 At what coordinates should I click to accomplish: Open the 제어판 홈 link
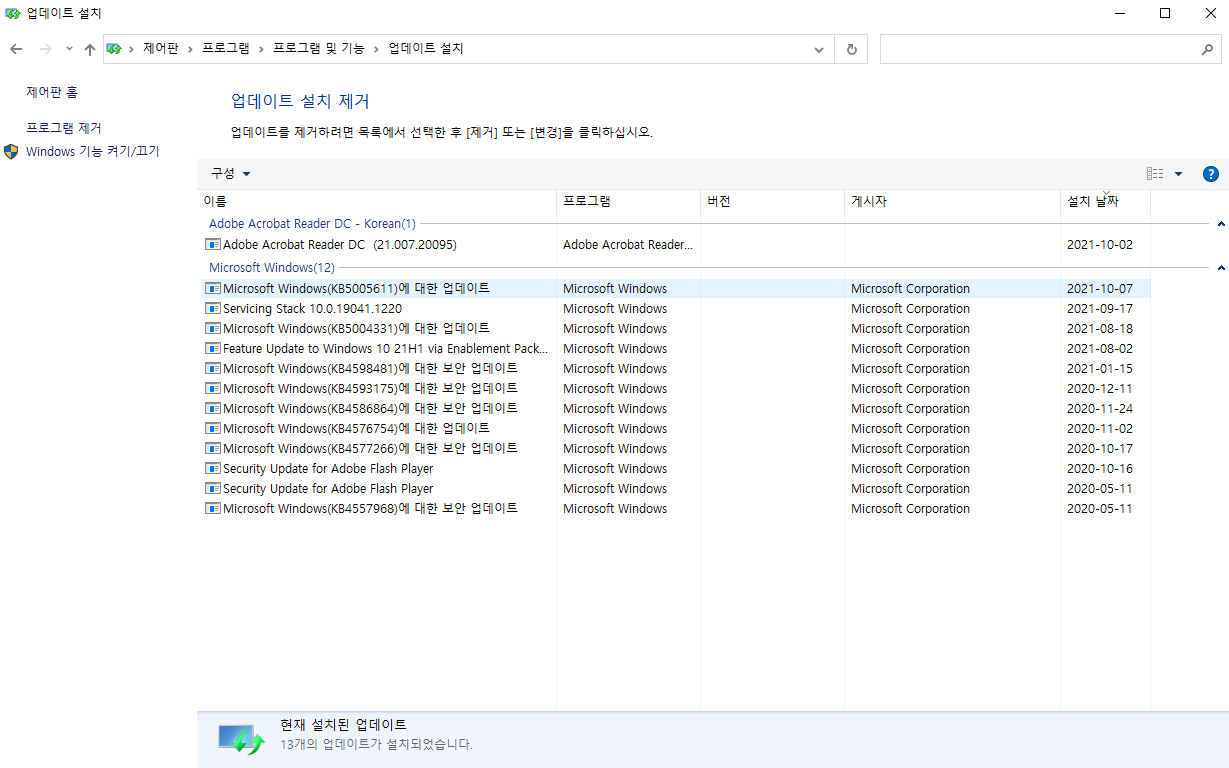click(x=52, y=92)
